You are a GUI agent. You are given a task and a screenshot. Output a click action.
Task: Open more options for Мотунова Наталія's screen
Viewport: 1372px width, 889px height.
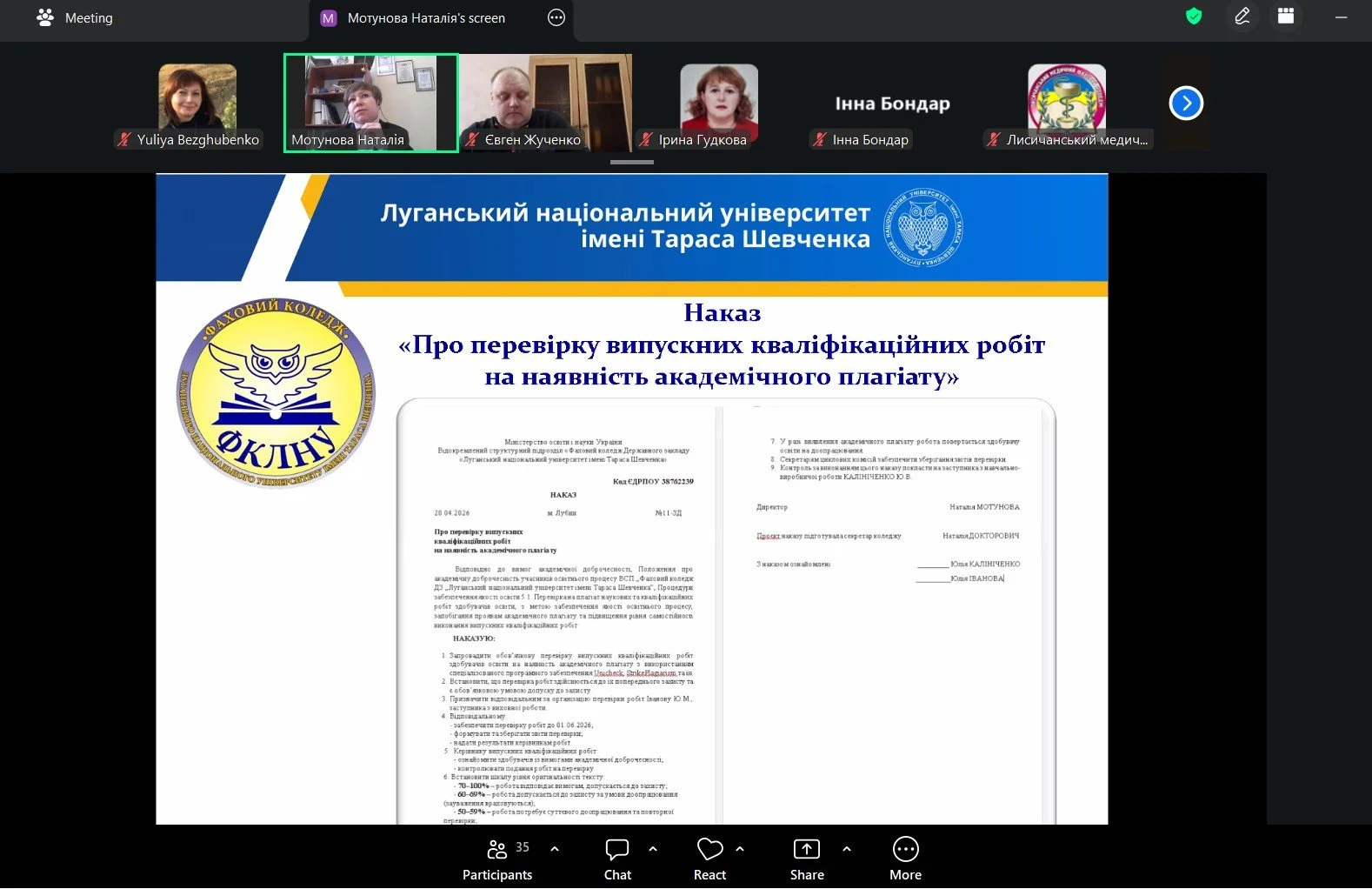point(556,17)
